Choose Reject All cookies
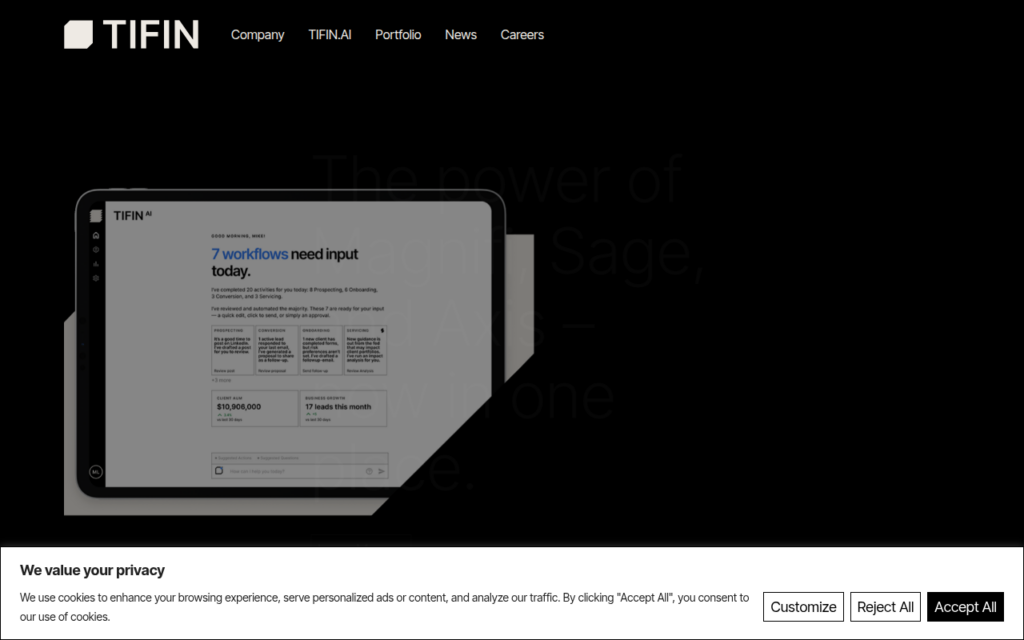Image resolution: width=1024 pixels, height=640 pixels. coord(885,607)
